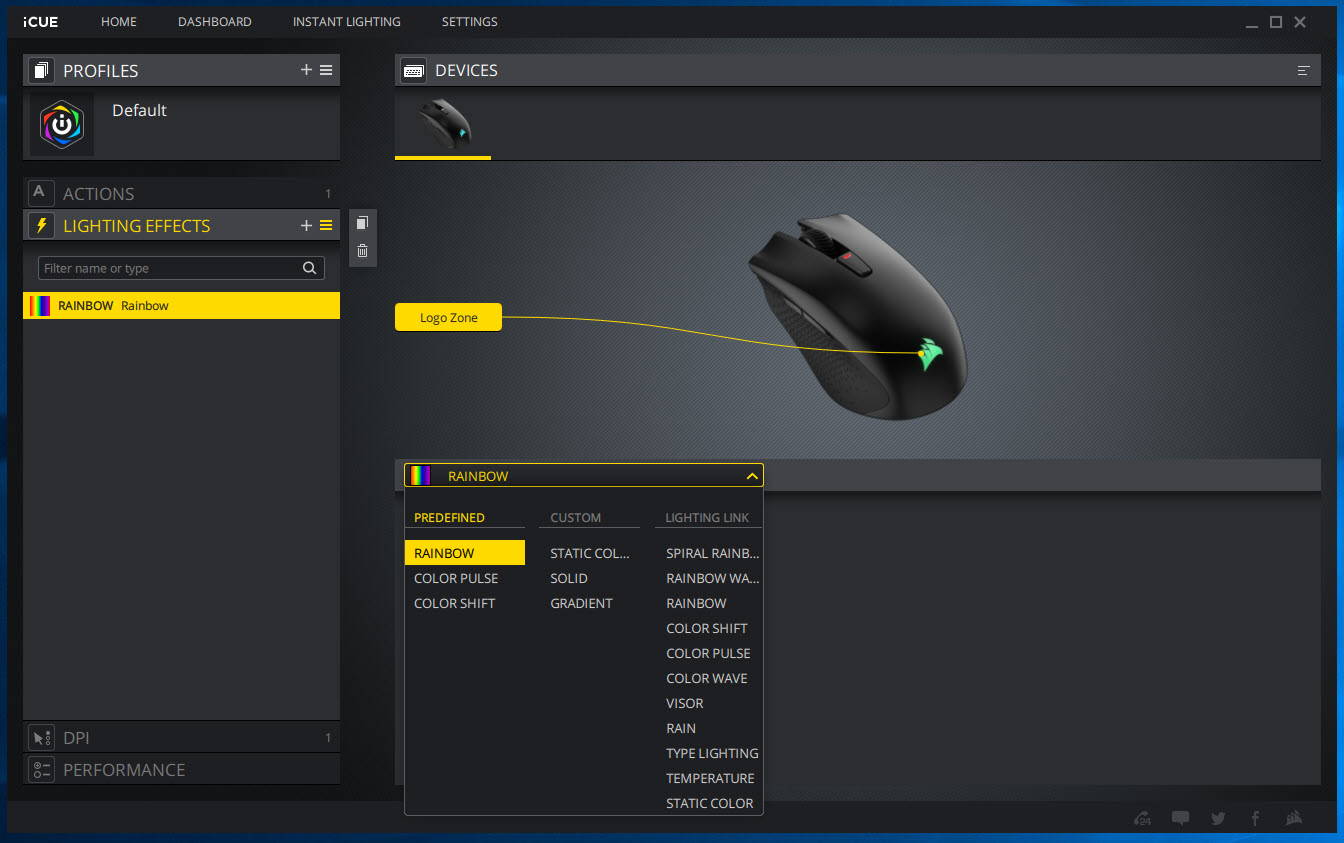Add a new profile with plus icon
1344x843 pixels.
[306, 70]
